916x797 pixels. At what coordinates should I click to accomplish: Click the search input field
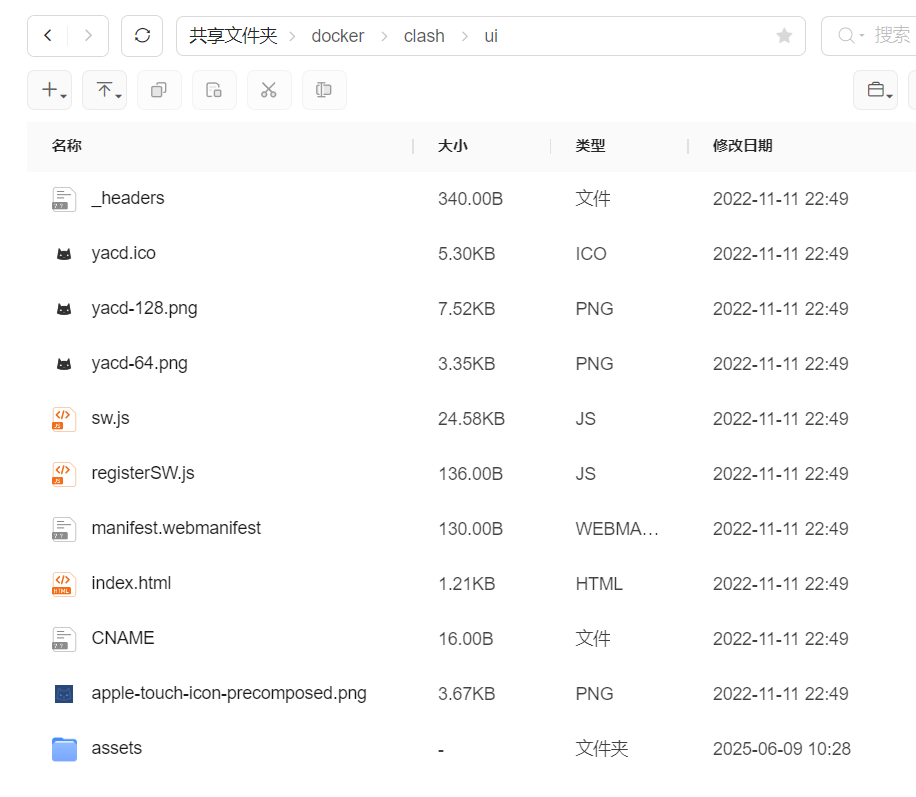point(870,36)
